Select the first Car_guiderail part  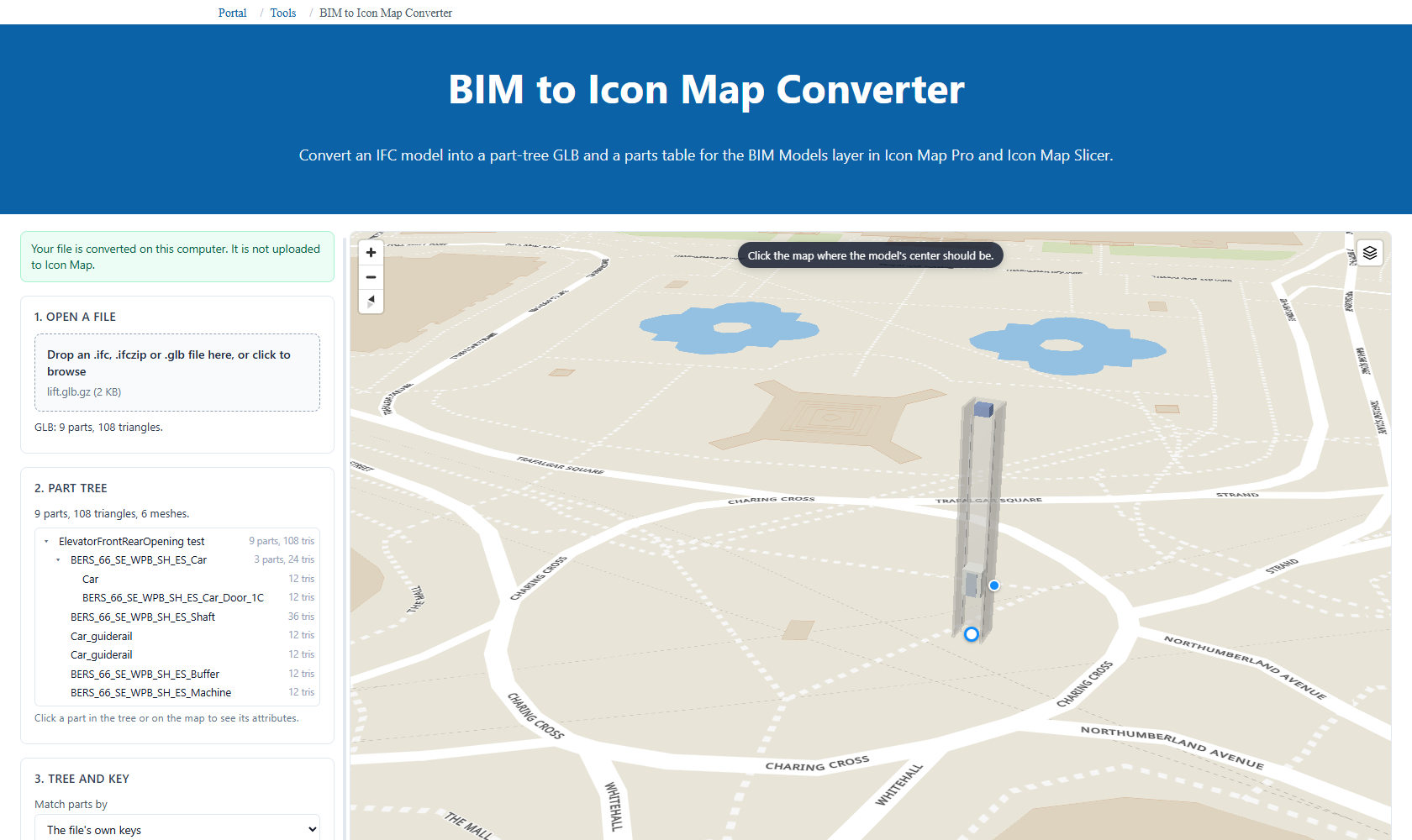click(x=102, y=637)
